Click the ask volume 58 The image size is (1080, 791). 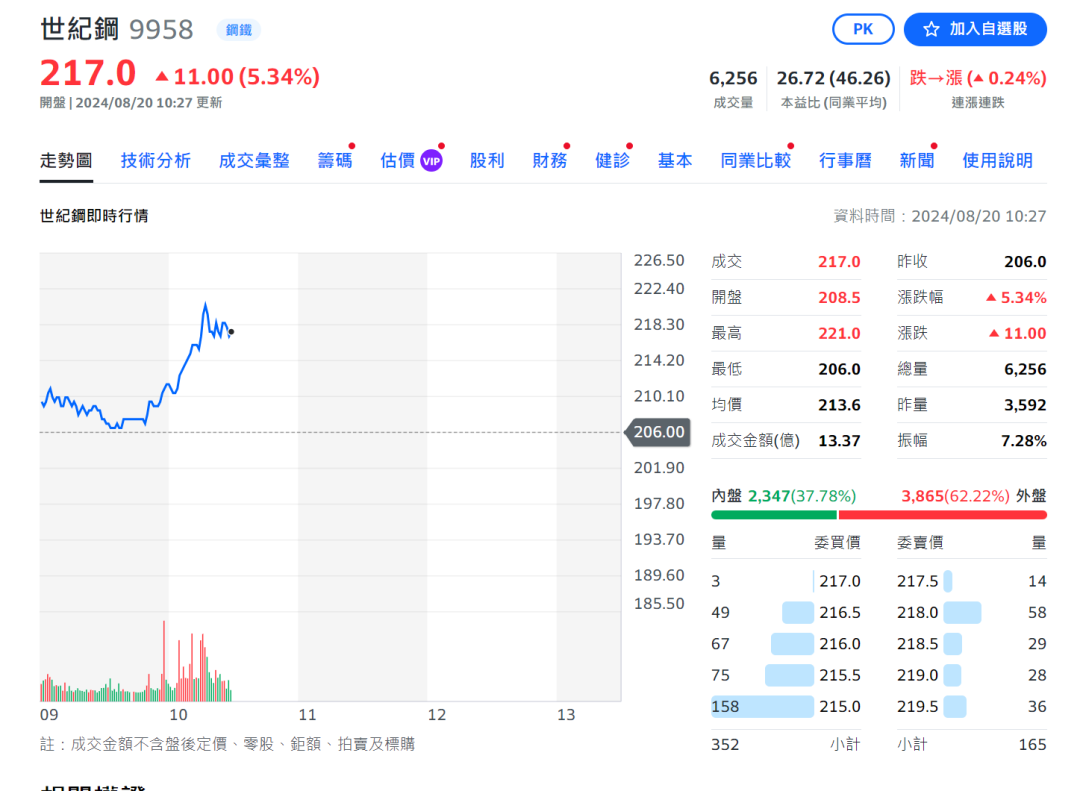[x=1037, y=613]
